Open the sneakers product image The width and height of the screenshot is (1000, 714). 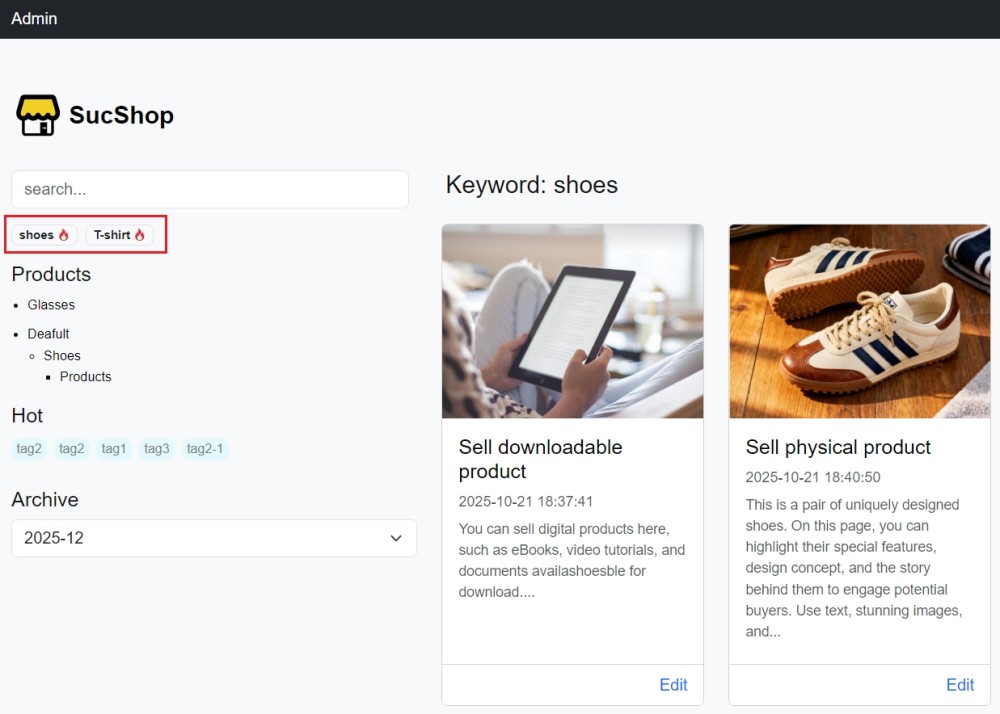[859, 321]
